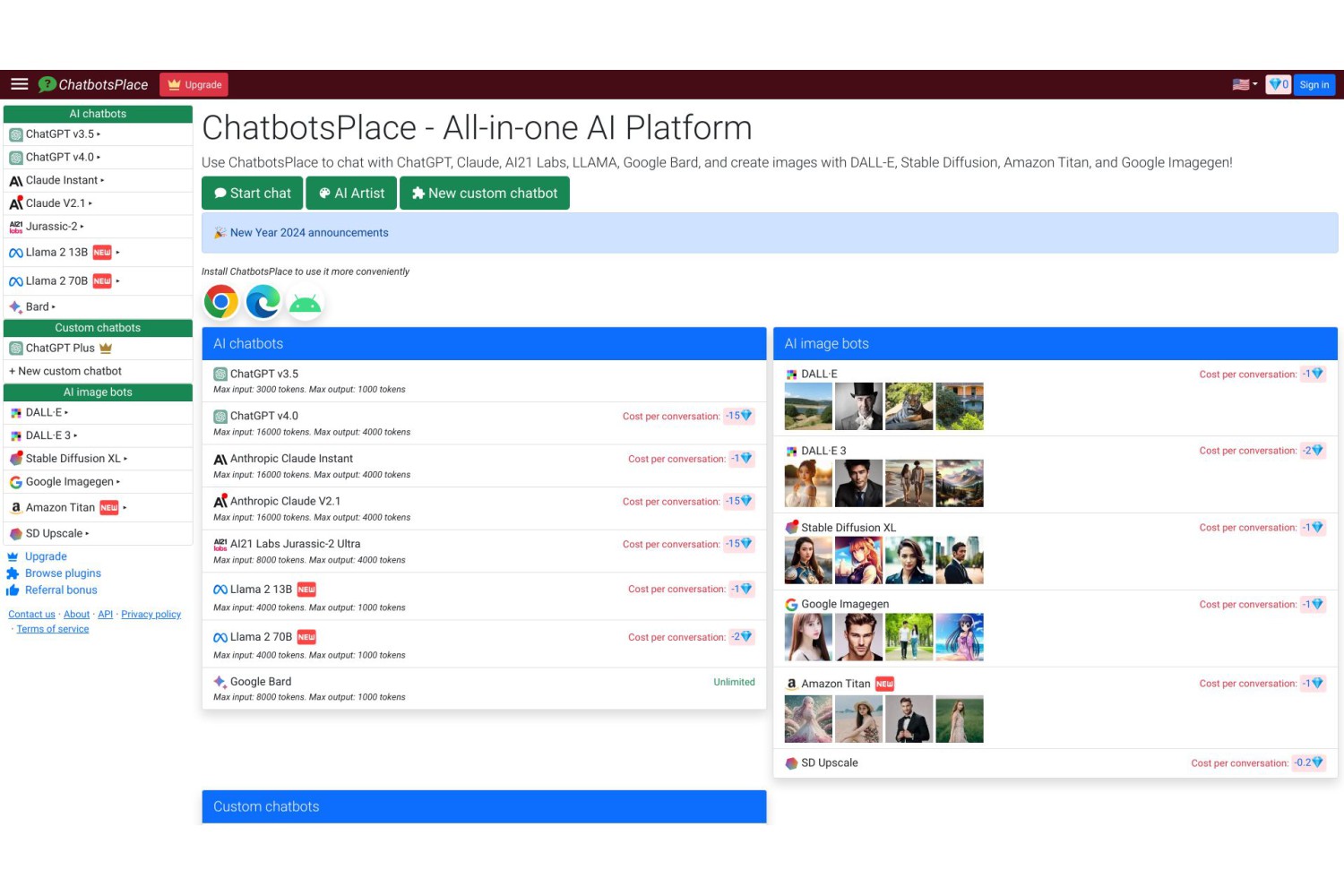This screenshot has width=1344, height=896.
Task: Expand Llama 2 70B in the sidebar
Action: [98, 281]
